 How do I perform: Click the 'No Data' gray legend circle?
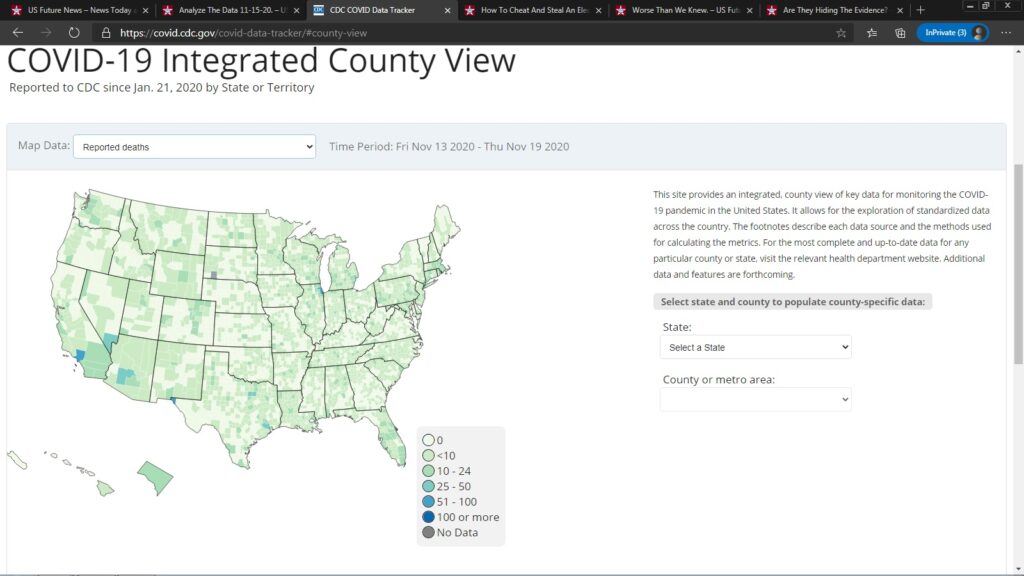pos(428,532)
